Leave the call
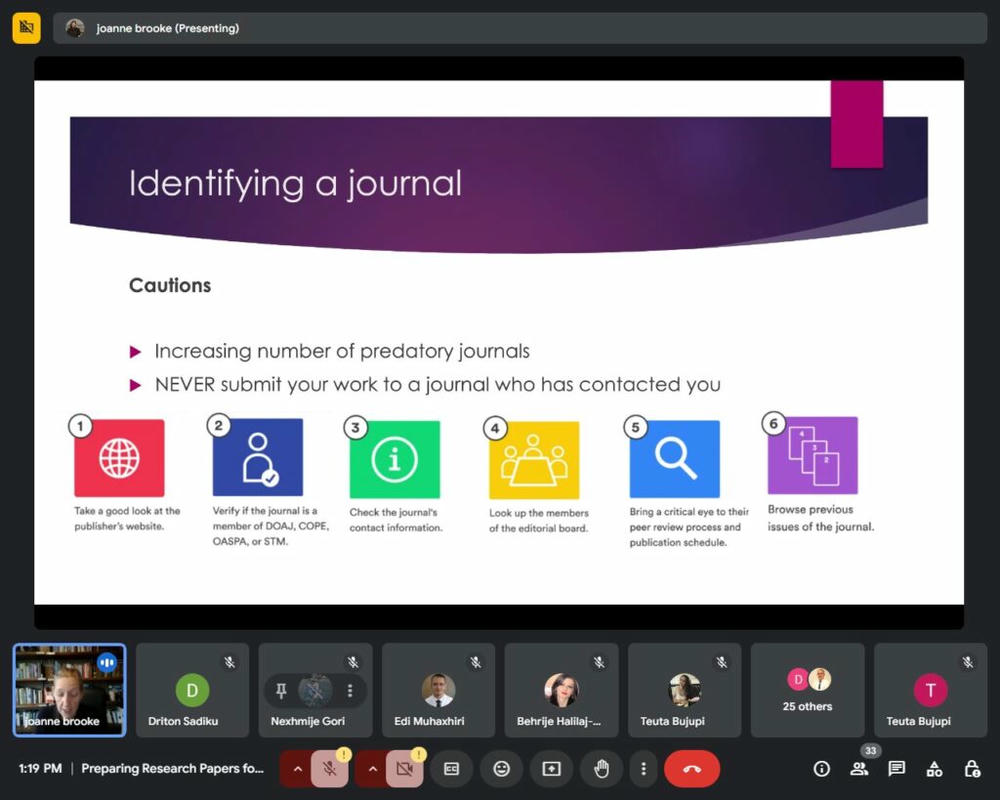Image resolution: width=1000 pixels, height=800 pixels. click(x=691, y=769)
